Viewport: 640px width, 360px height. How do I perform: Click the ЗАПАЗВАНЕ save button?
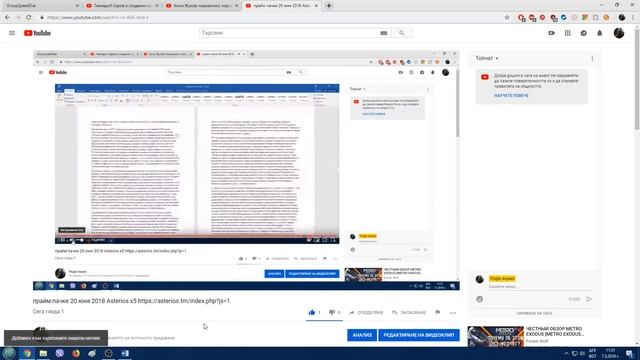409,313
